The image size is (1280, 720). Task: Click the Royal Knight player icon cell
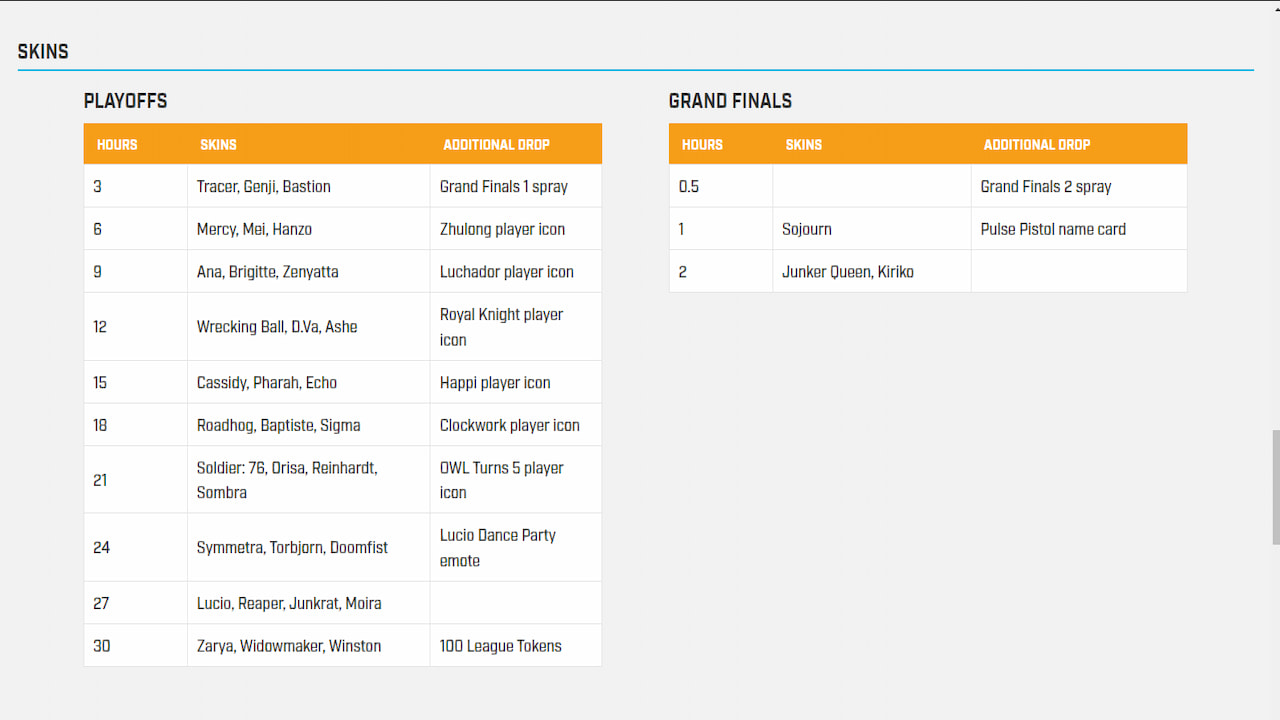[501, 327]
